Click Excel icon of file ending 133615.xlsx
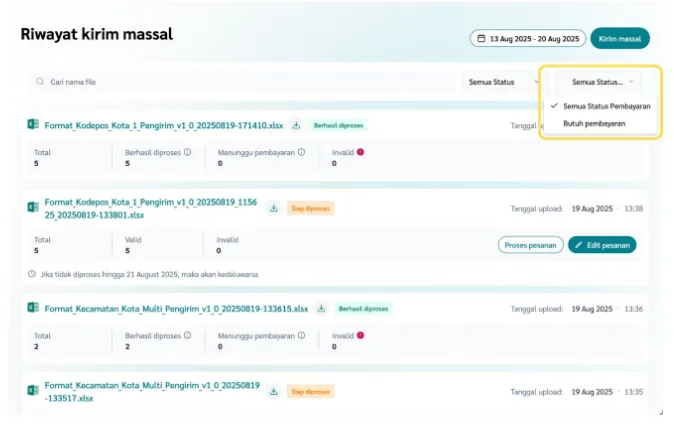The width and height of the screenshot is (674, 426). 33,309
